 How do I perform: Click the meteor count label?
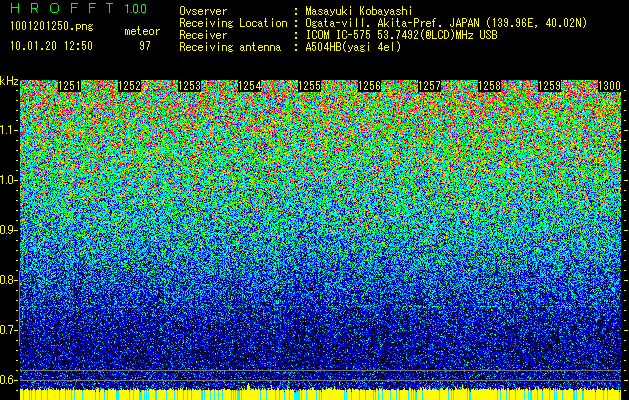point(142,31)
